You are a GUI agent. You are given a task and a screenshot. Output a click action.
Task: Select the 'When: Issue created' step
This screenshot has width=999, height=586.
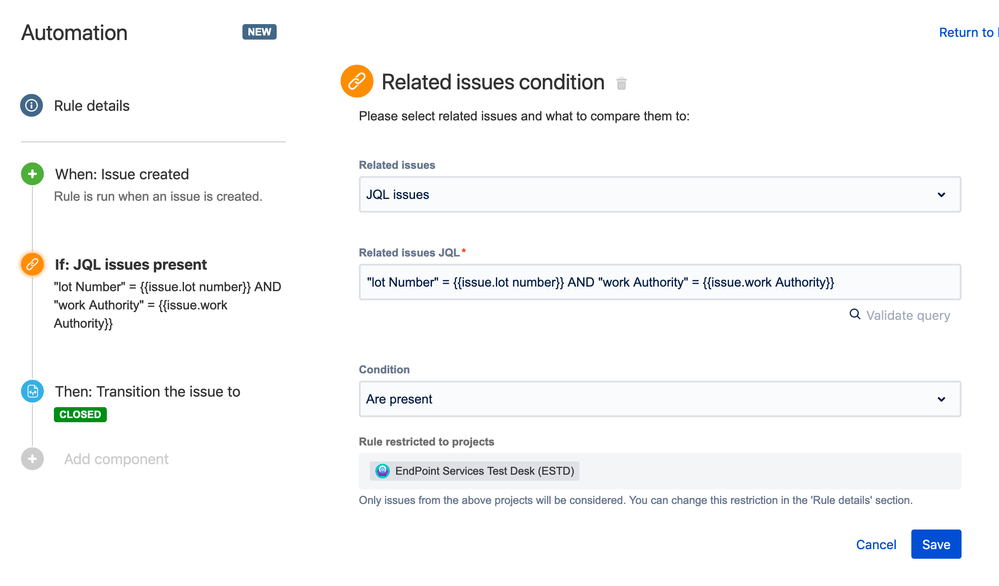click(122, 174)
